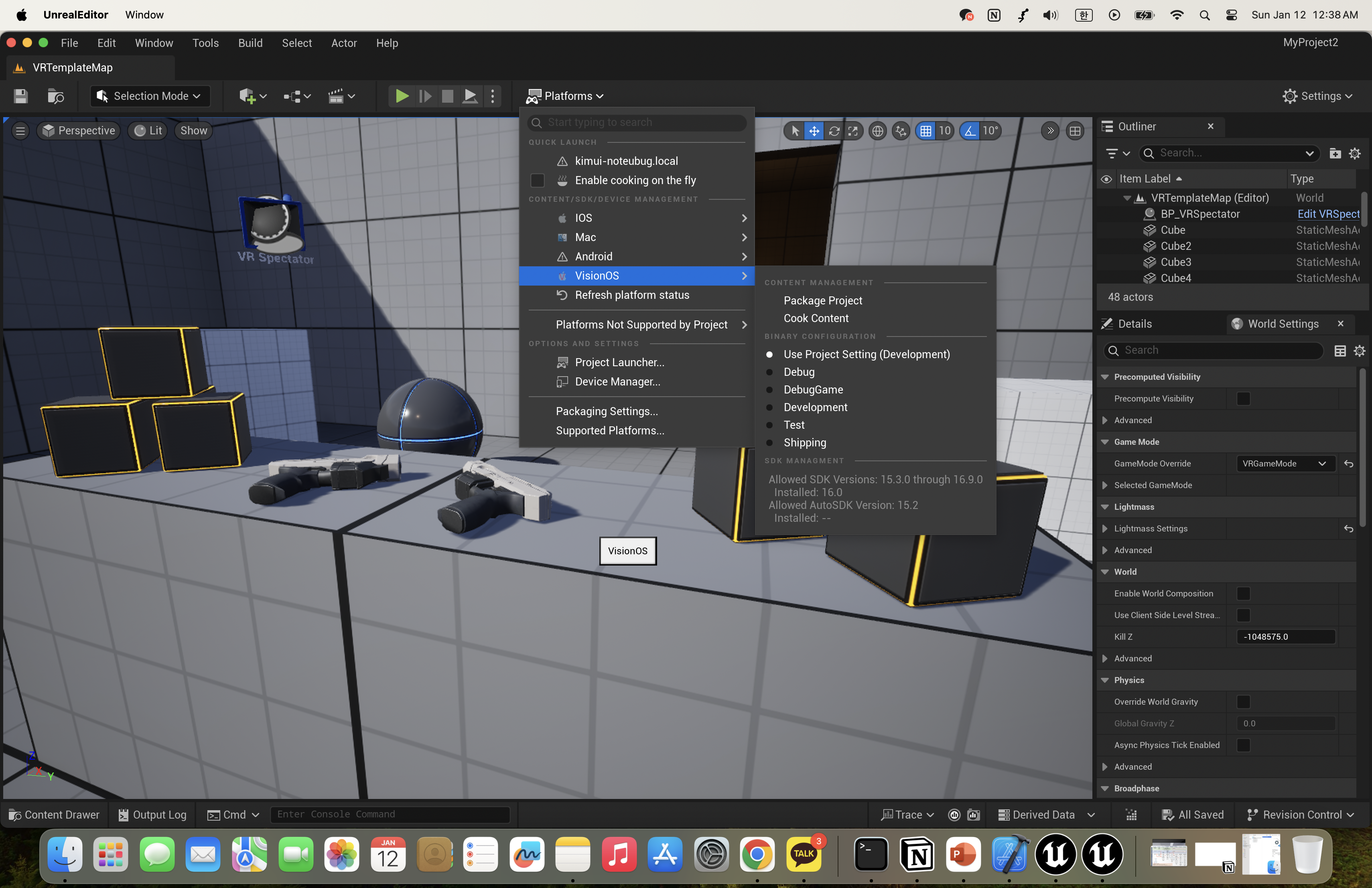Open Settings dropdown in top-right toolbar
The width and height of the screenshot is (1372, 888).
pos(1317,96)
